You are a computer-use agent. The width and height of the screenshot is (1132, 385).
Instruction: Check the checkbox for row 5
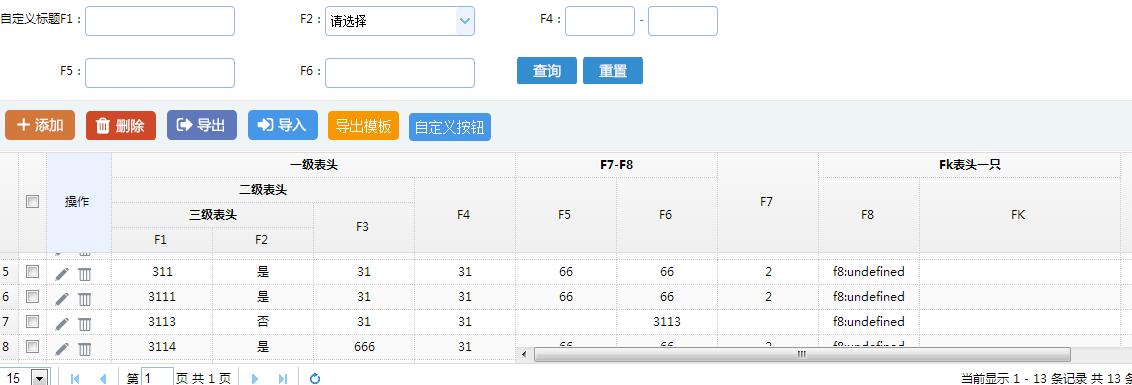32,272
